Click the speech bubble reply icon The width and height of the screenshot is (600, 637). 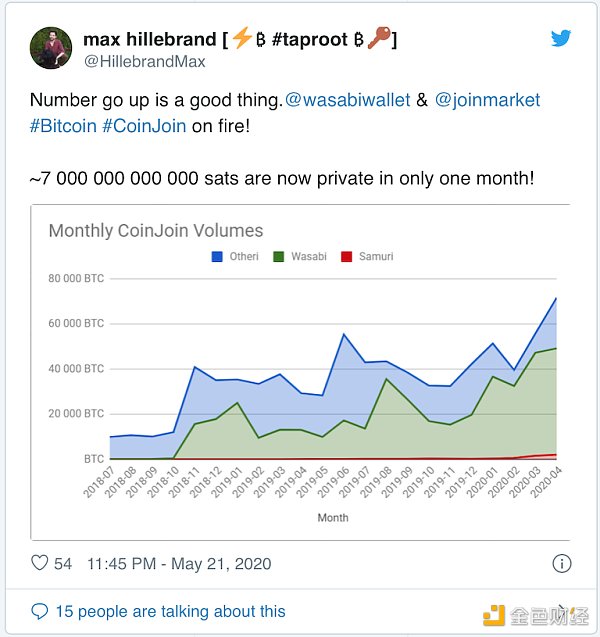40,611
